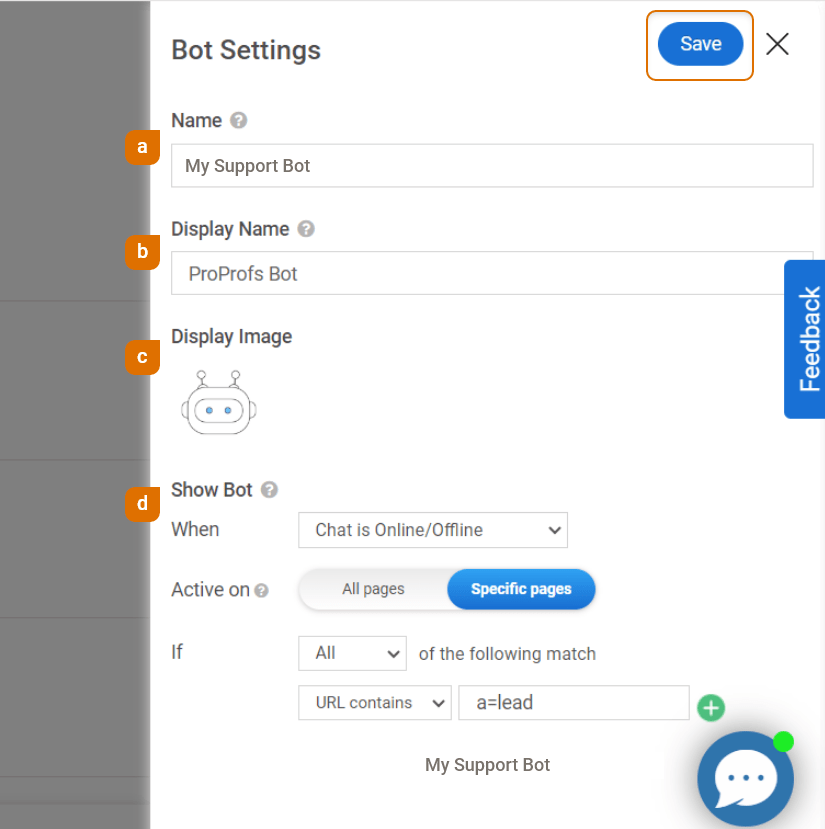Close the Bot Settings panel

[x=777, y=43]
